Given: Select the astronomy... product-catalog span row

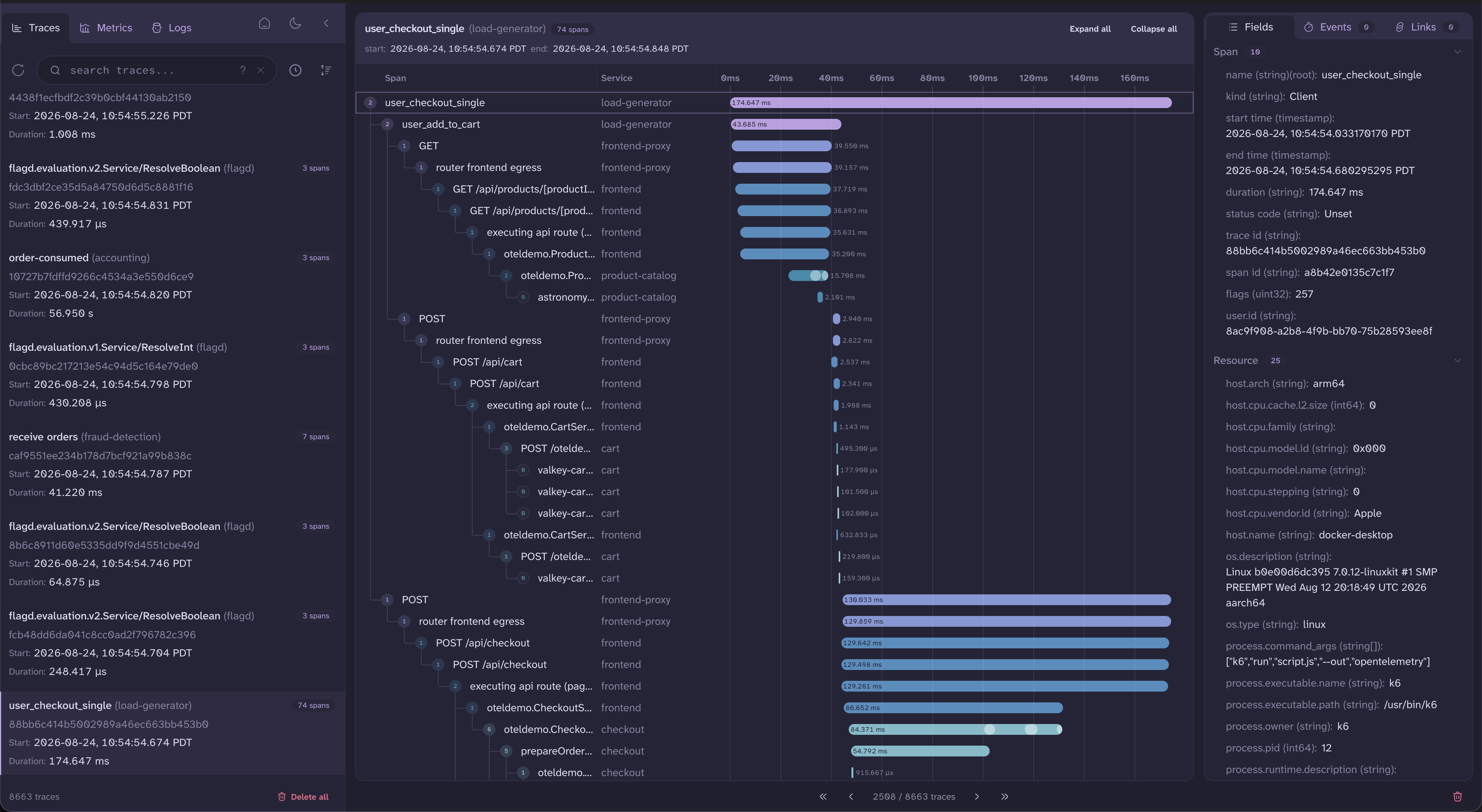Looking at the screenshot, I should click(x=774, y=297).
